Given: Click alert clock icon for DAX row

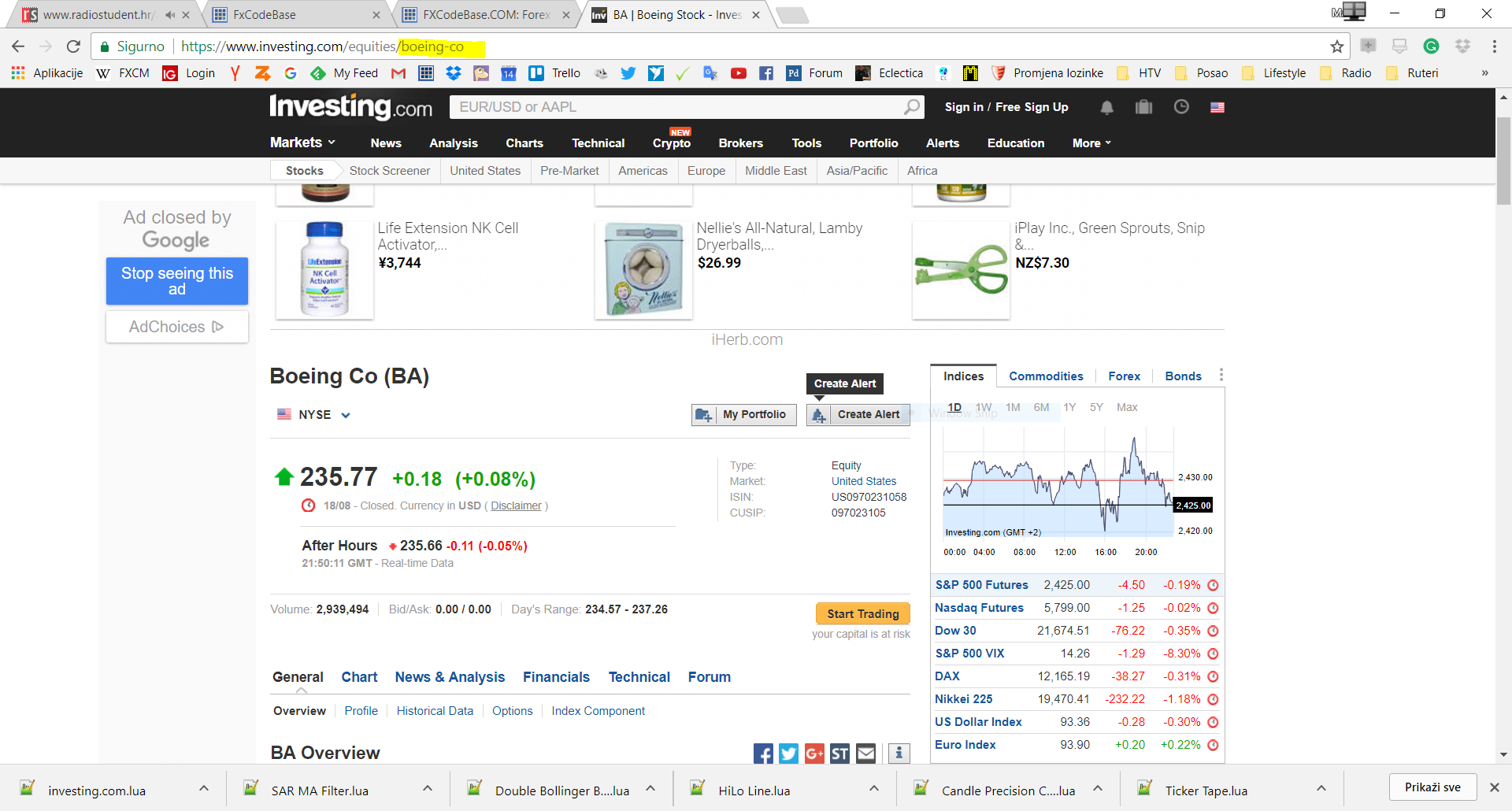Looking at the screenshot, I should click(1213, 676).
